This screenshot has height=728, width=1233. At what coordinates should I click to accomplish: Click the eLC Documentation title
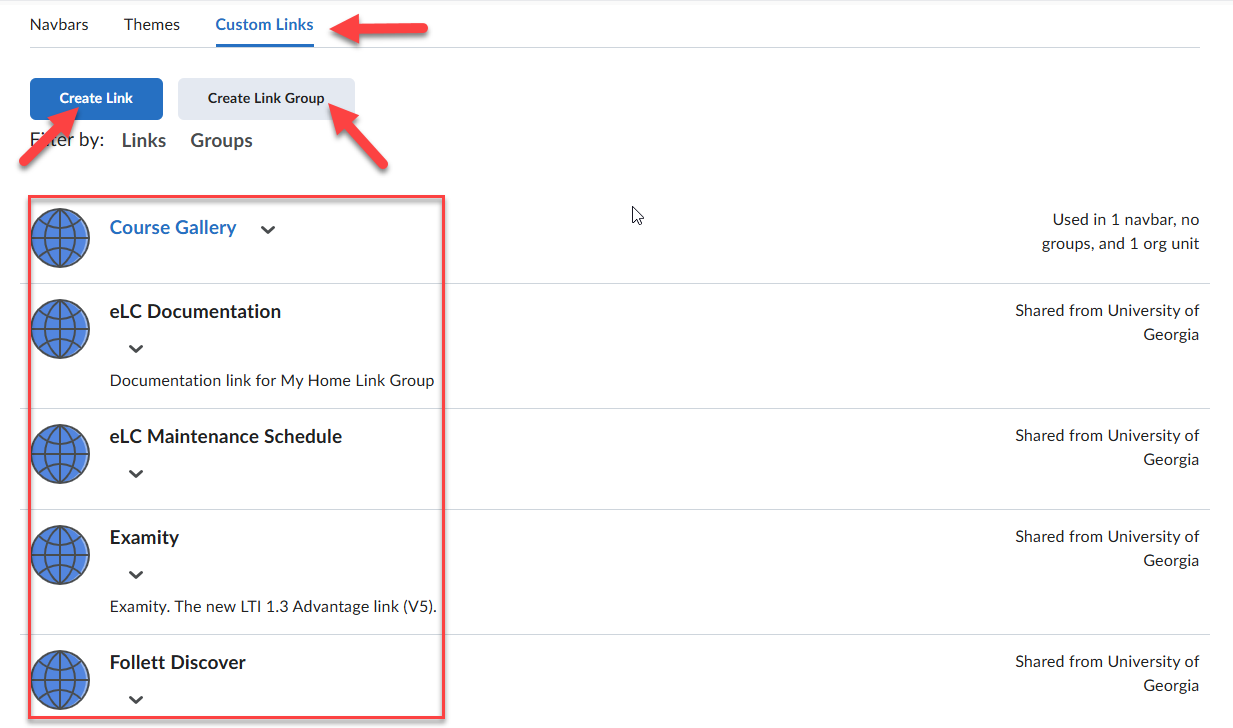coord(195,312)
